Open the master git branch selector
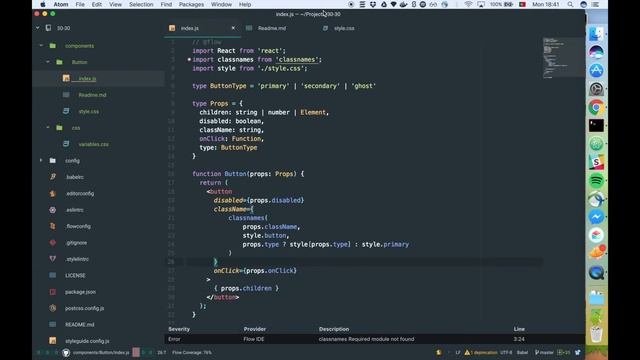Image resolution: width=640 pixels, height=360 pixels. pos(544,353)
